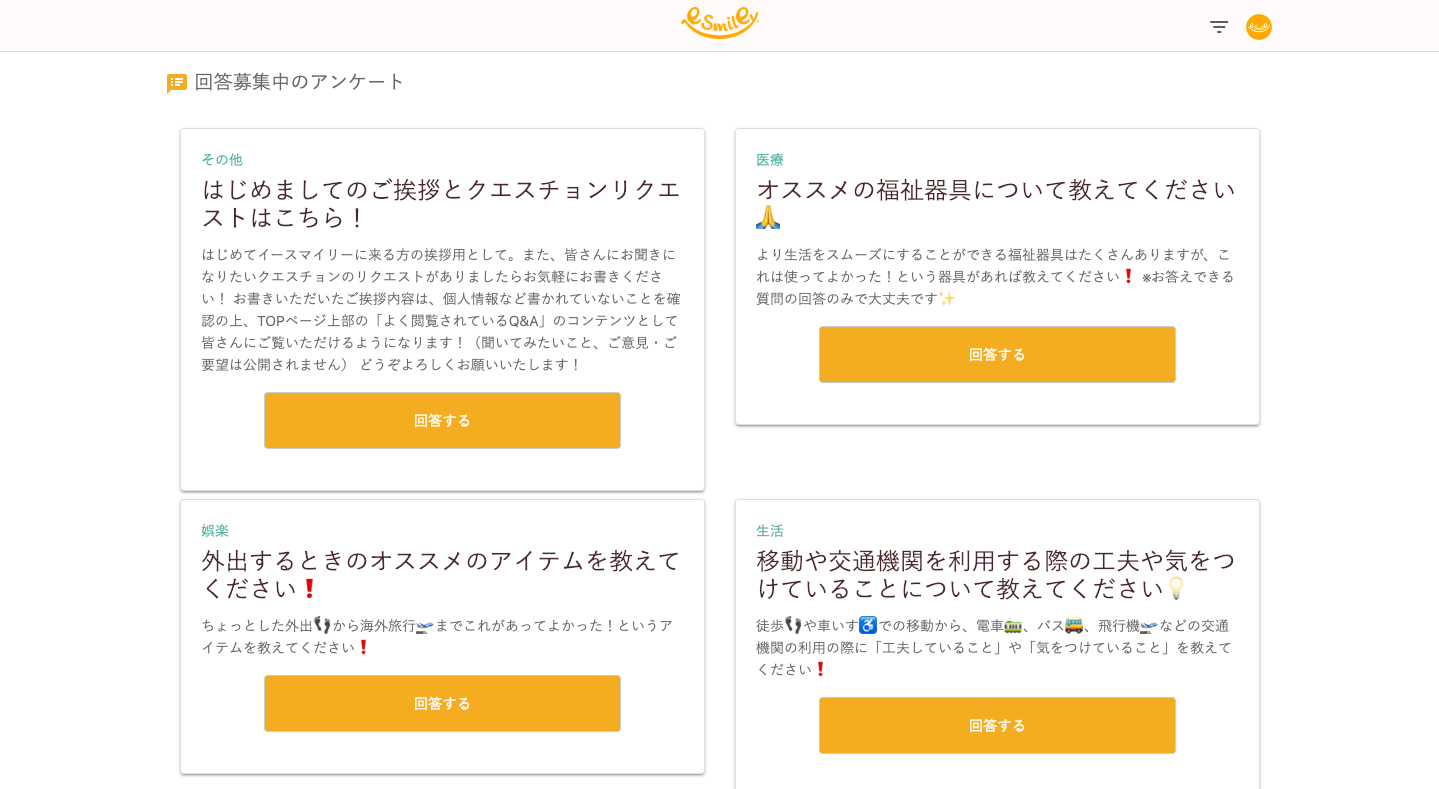
Task: Open the 外出するときのオススメ survey title
Action: click(441, 574)
